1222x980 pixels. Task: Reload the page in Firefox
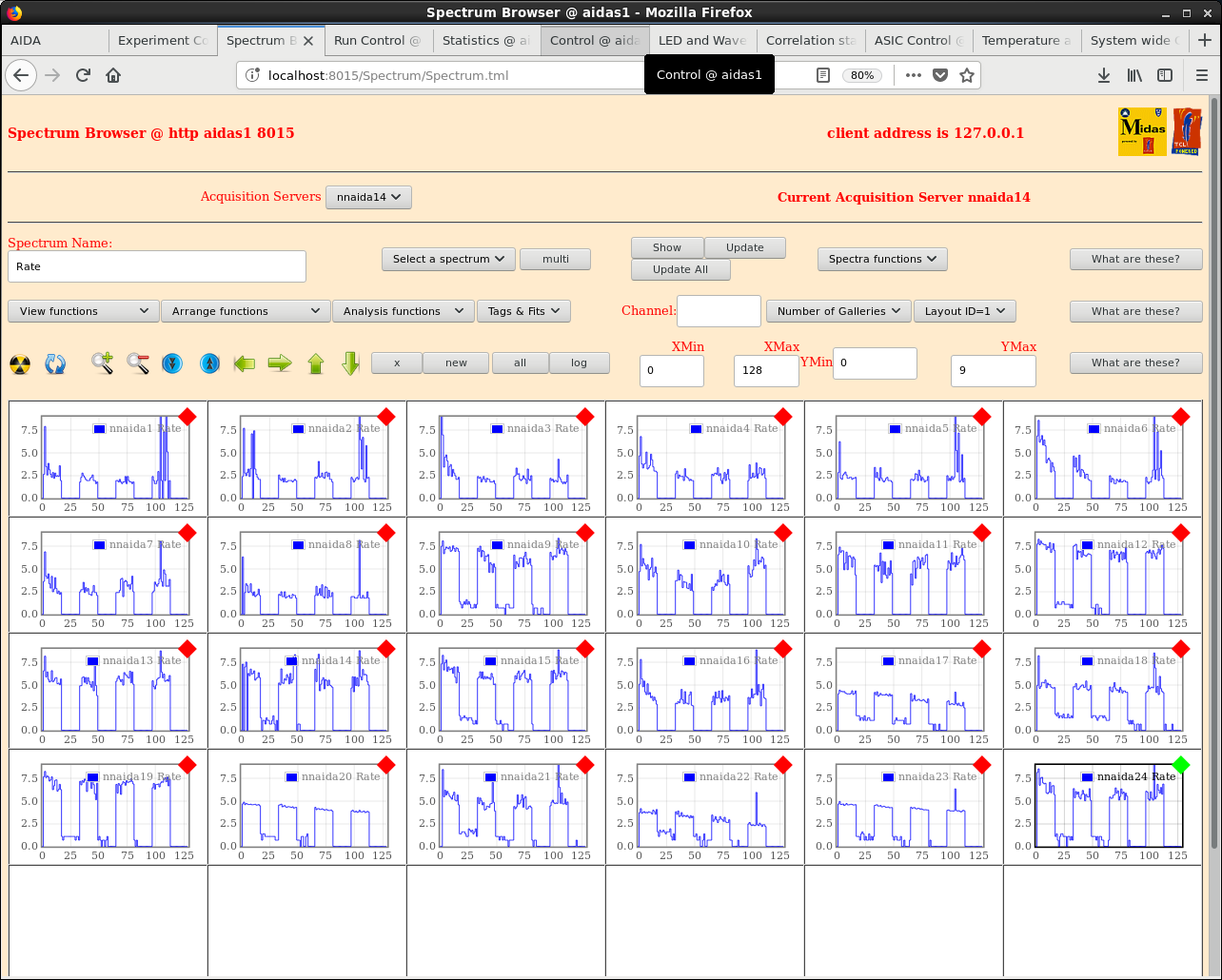83,75
